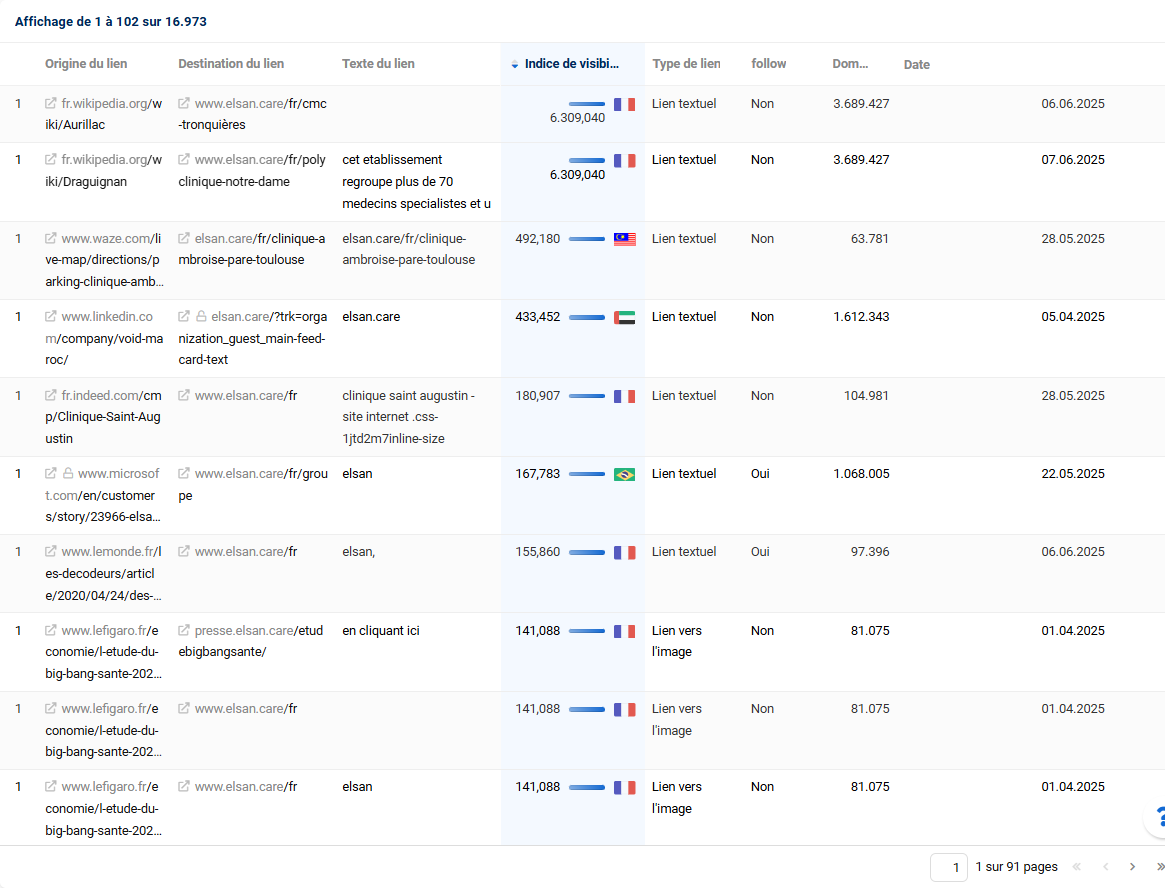Sort by the Origine du lien column
Image resolution: width=1165 pixels, height=888 pixels.
point(86,64)
